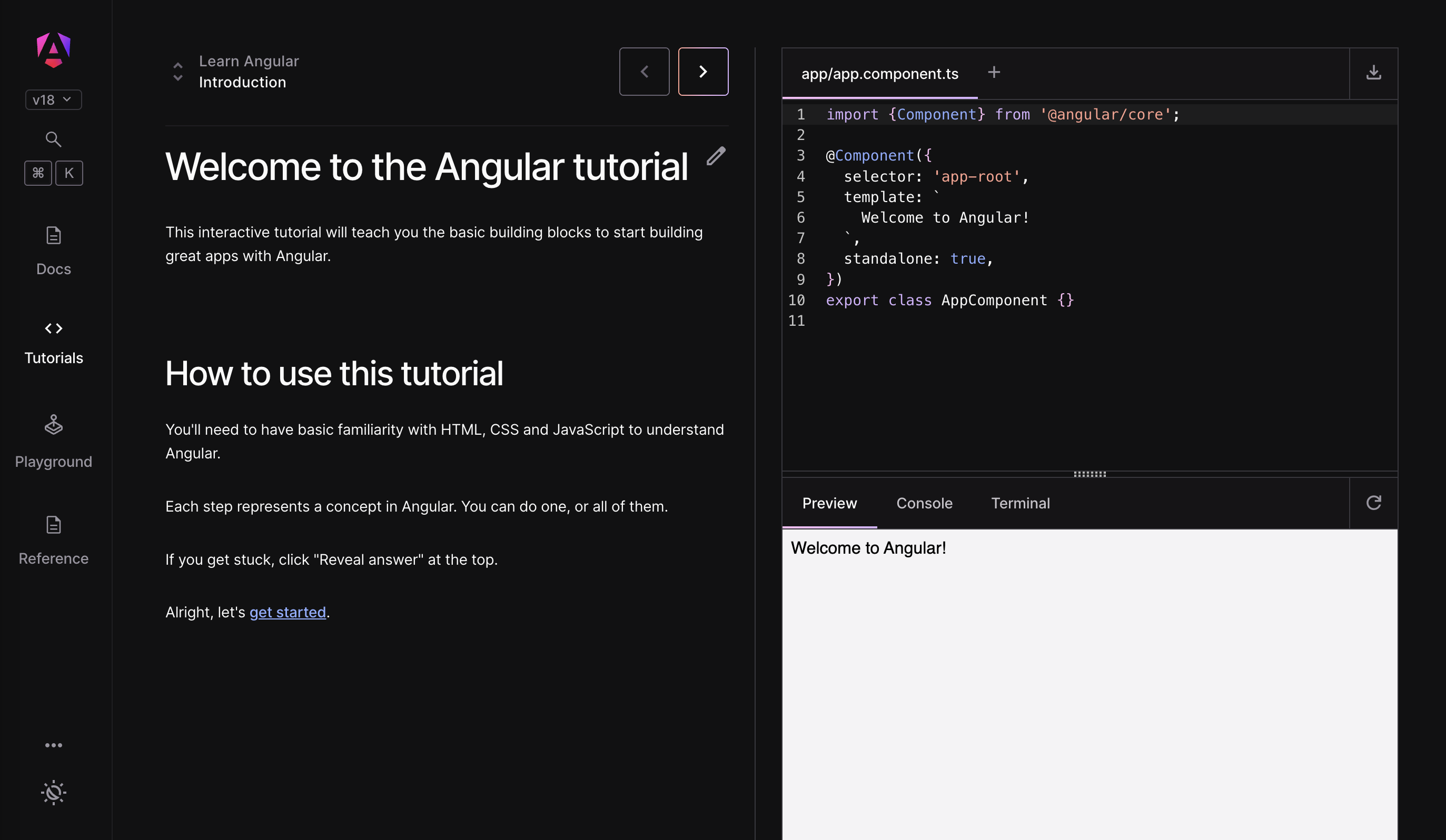Image resolution: width=1446 pixels, height=840 pixels.
Task: Open the Playground from the sidebar
Action: (53, 441)
